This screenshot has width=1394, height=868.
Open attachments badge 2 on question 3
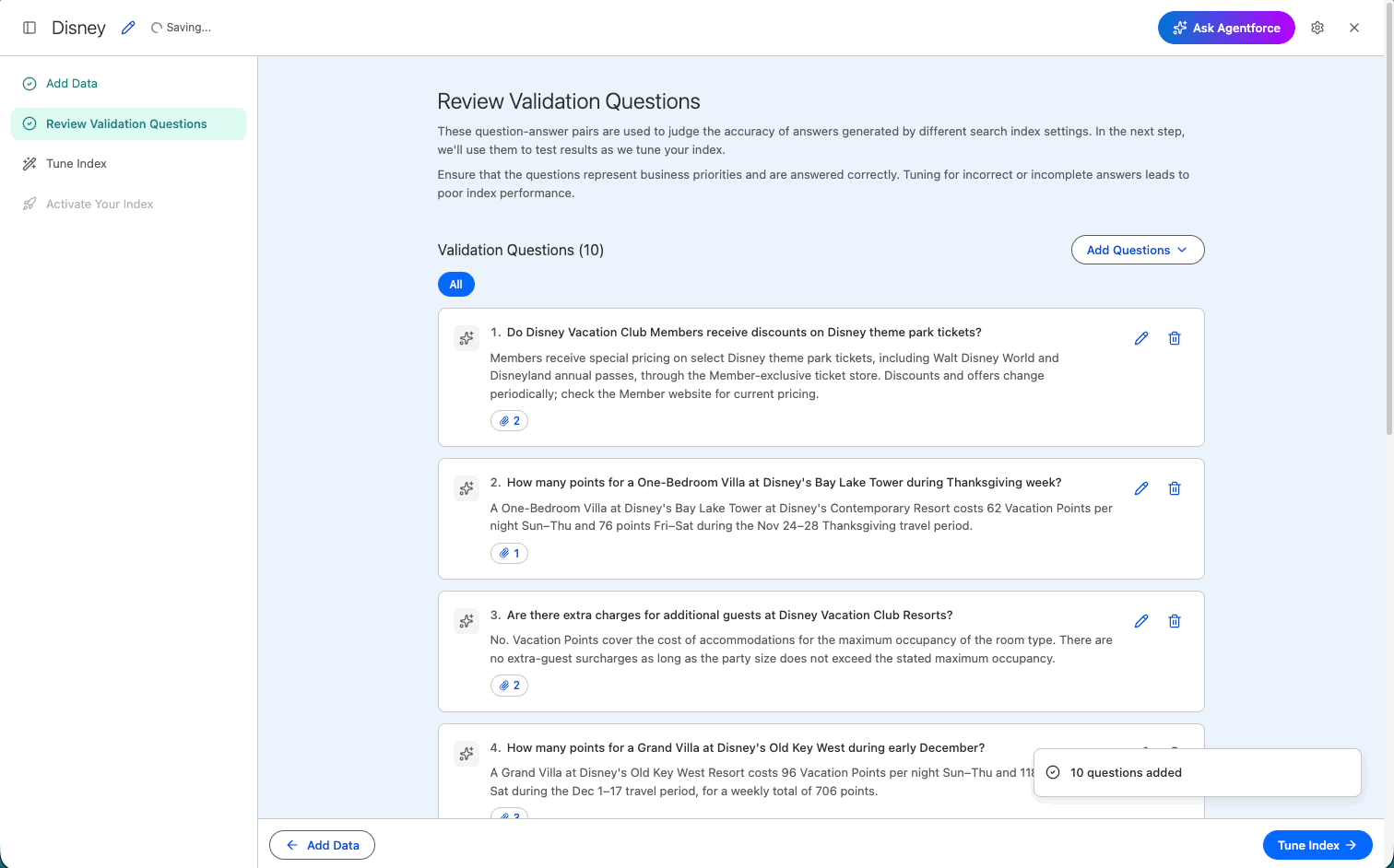(x=509, y=686)
